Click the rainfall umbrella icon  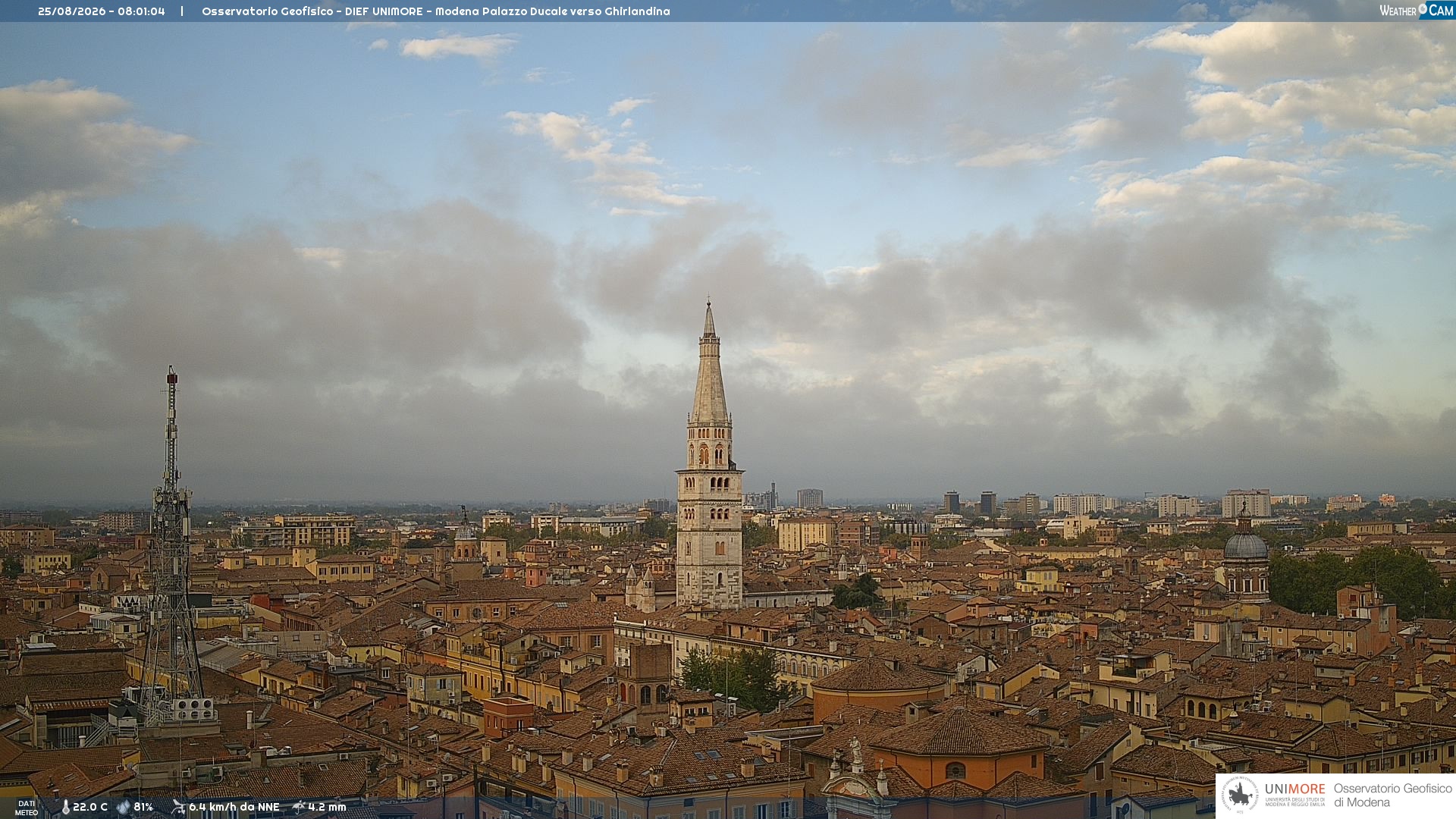(x=299, y=807)
